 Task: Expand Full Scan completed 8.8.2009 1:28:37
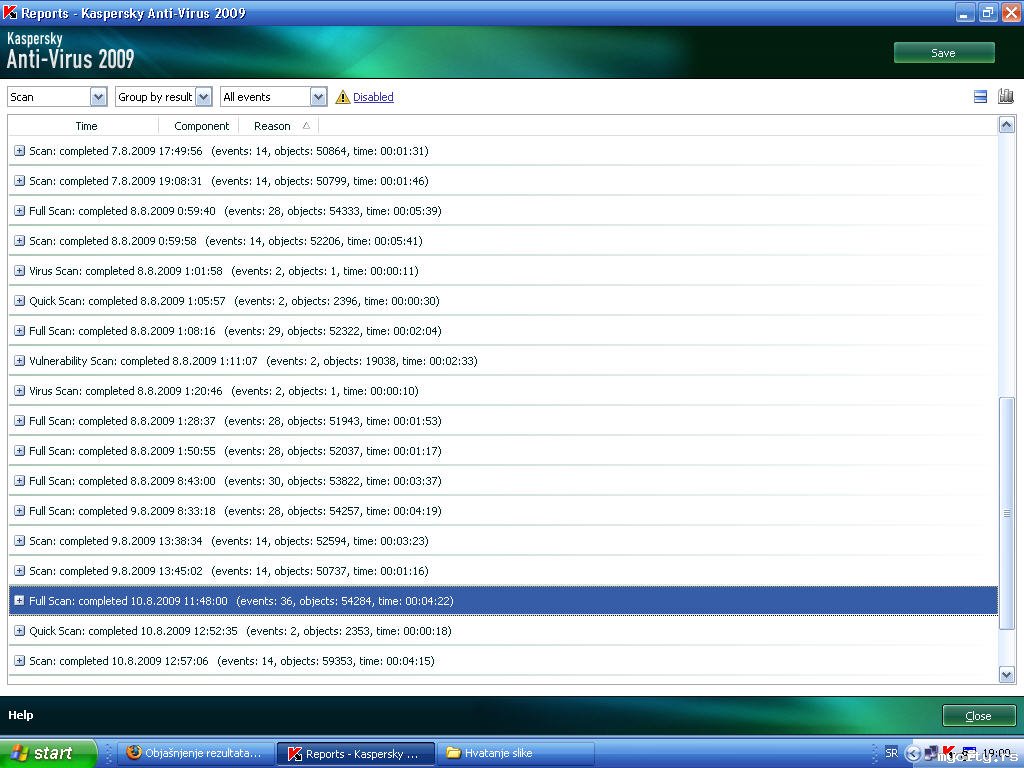(20, 421)
